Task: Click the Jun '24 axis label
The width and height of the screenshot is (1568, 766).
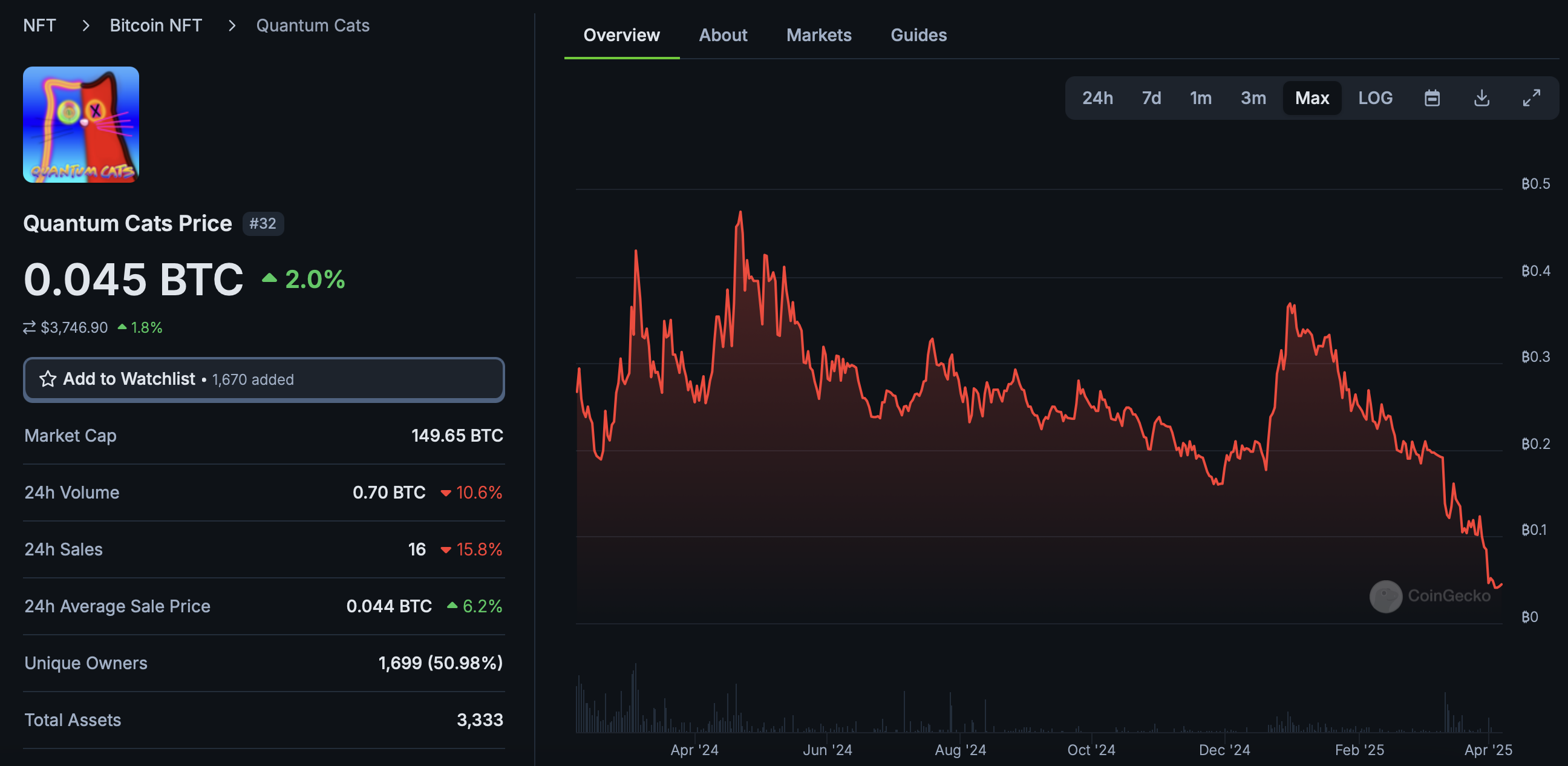Action: [x=827, y=750]
